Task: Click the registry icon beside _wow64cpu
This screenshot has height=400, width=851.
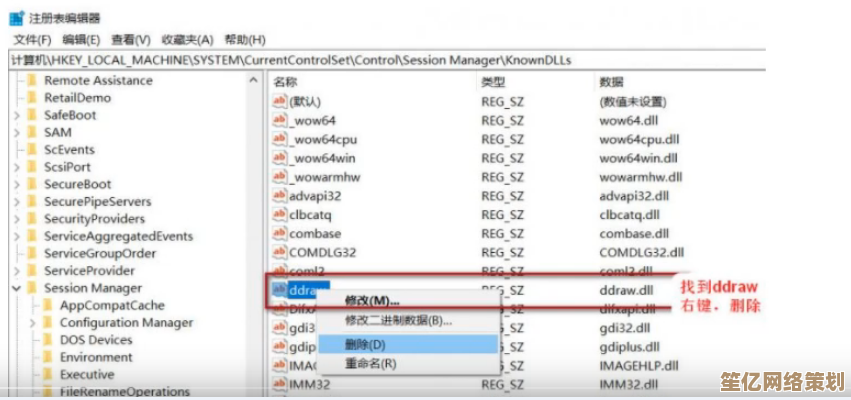Action: coord(280,139)
